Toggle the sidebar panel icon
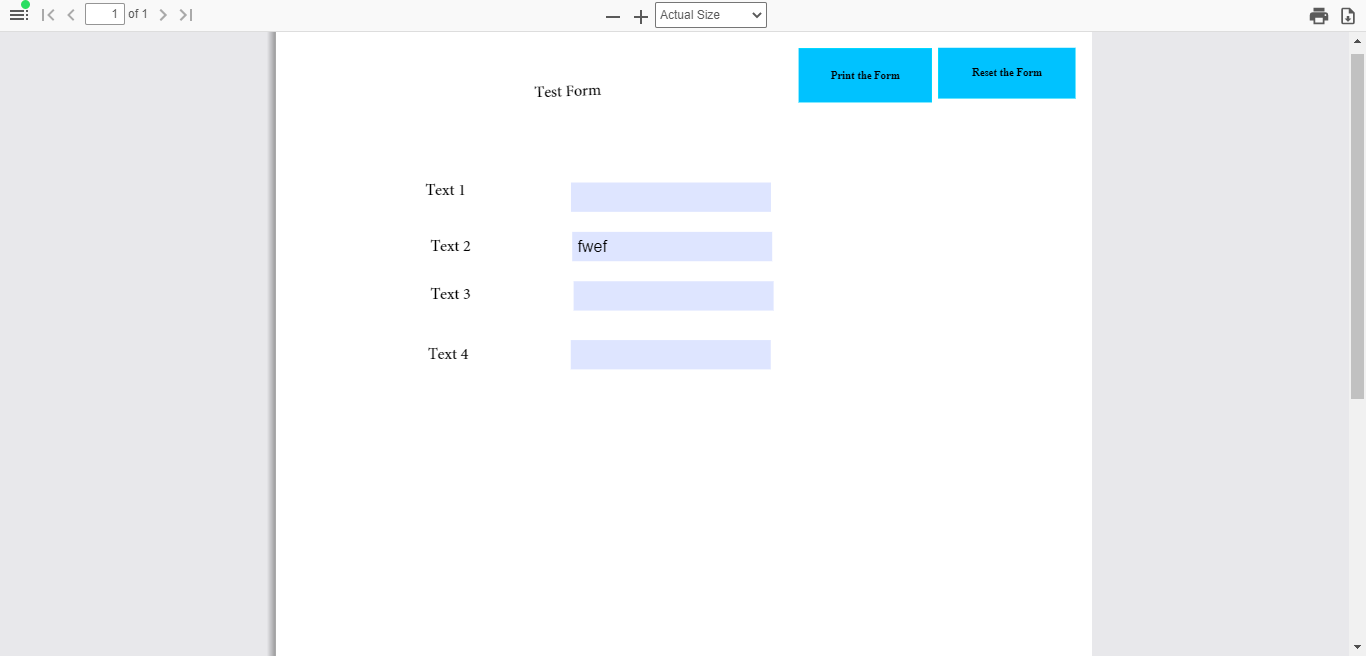This screenshot has height=656, width=1366. [17, 14]
